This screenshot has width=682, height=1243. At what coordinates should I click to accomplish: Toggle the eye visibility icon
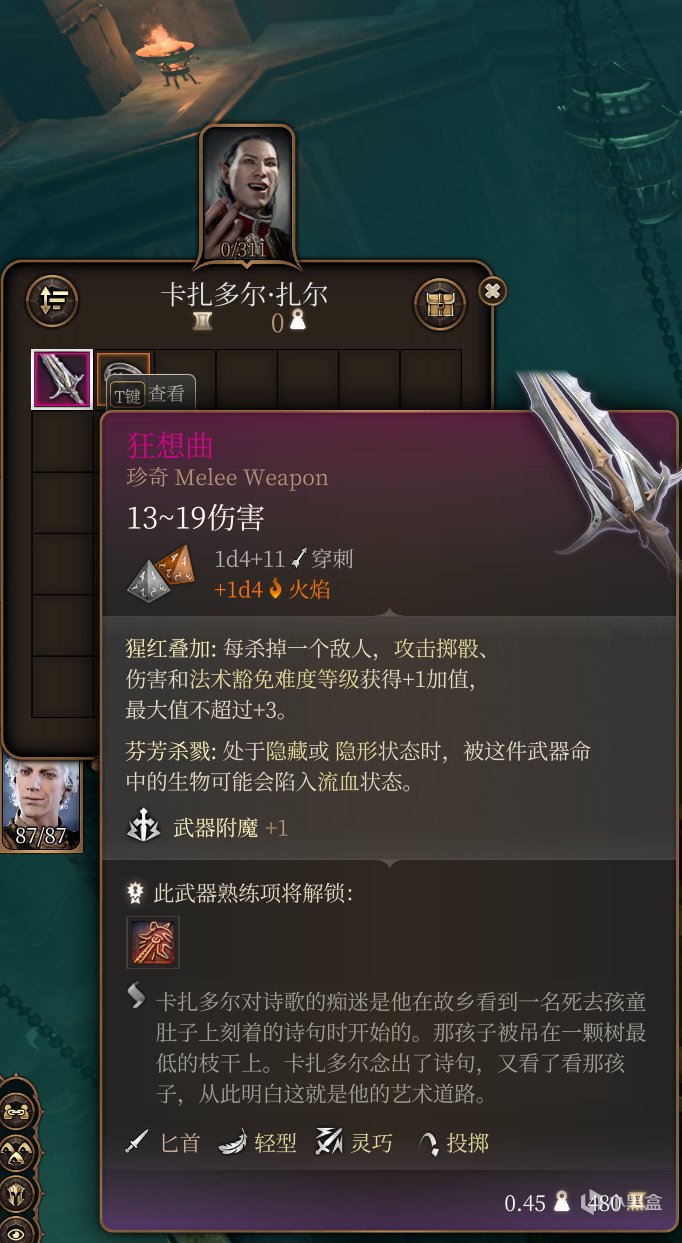(x=18, y=1230)
